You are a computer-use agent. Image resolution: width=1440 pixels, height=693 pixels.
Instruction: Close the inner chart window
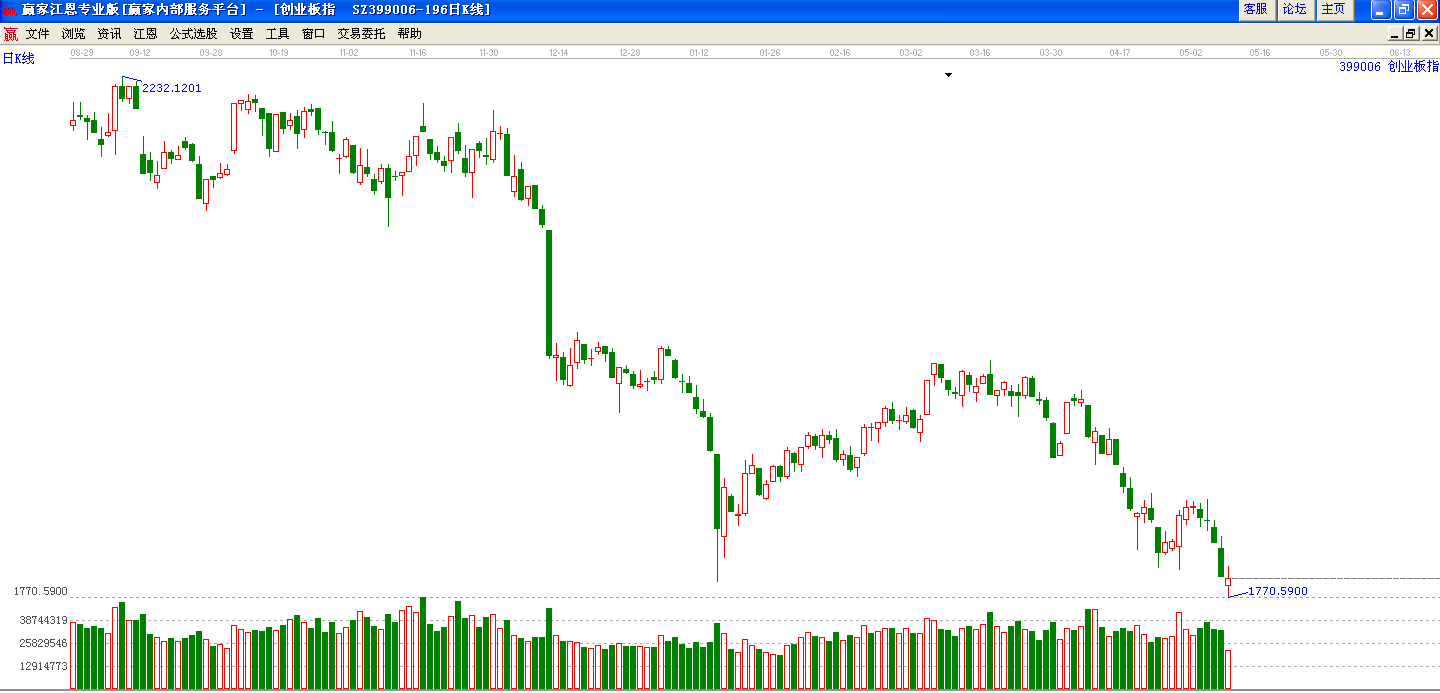tap(1427, 34)
